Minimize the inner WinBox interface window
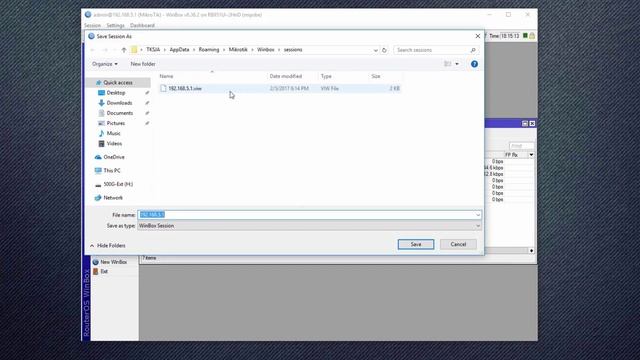The height and width of the screenshot is (360, 640). tap(525, 123)
